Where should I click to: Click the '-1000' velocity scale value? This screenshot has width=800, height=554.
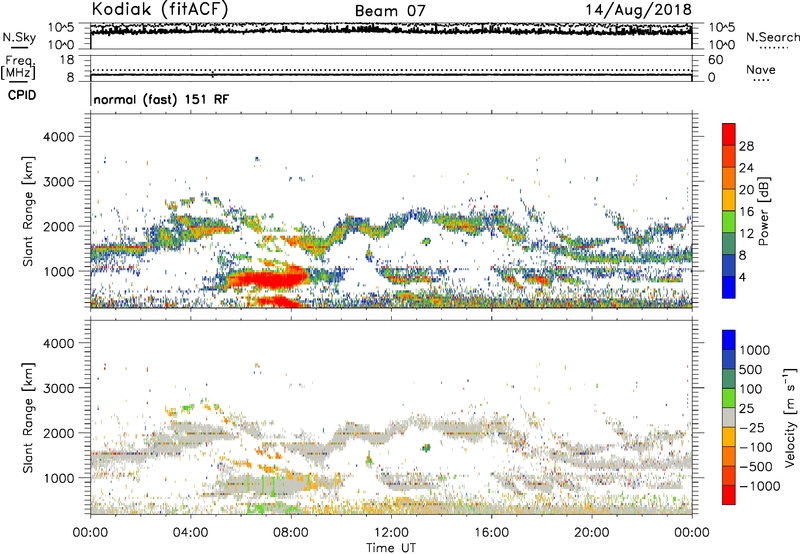(x=760, y=486)
